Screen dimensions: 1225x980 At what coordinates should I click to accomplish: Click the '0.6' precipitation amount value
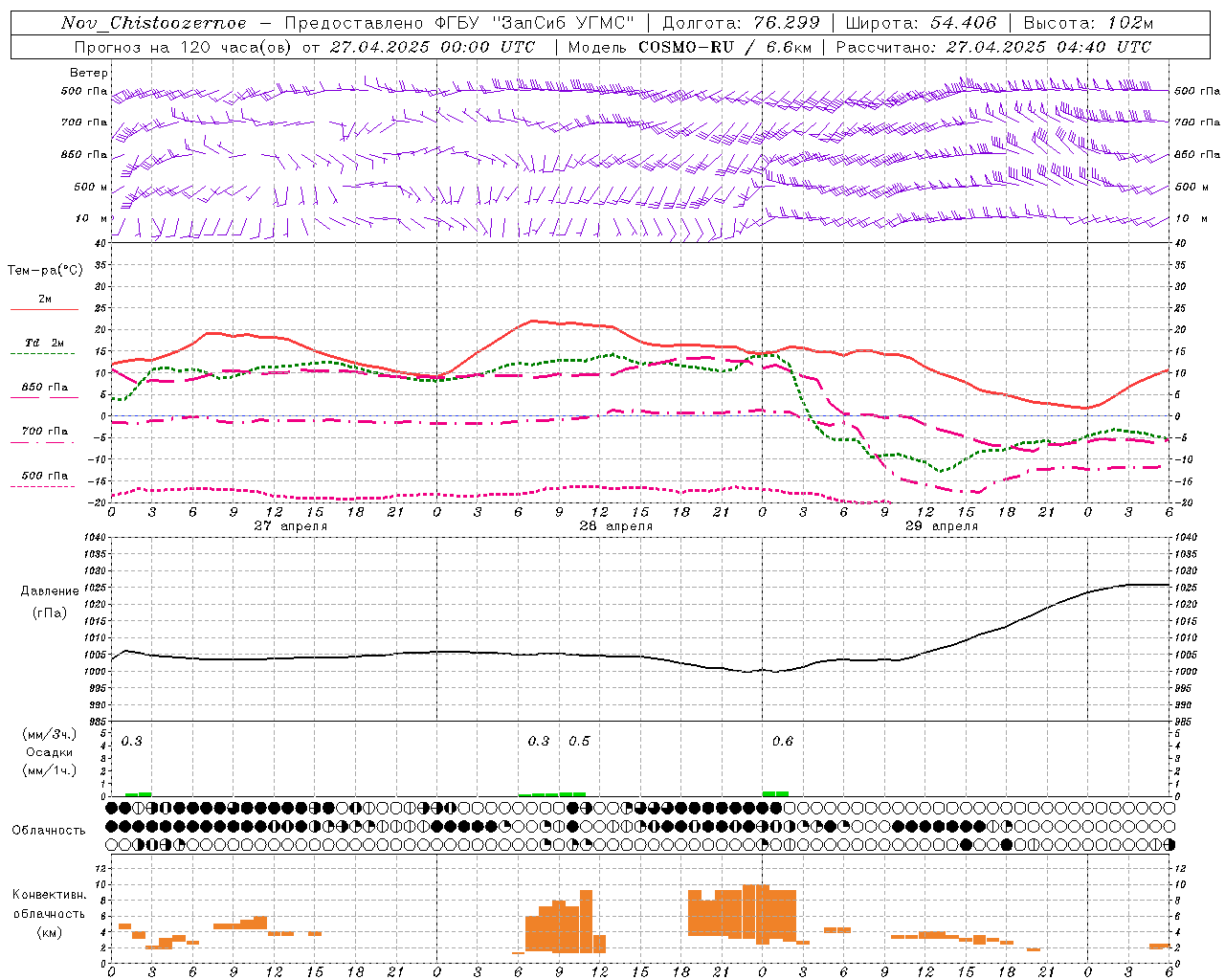[x=783, y=741]
